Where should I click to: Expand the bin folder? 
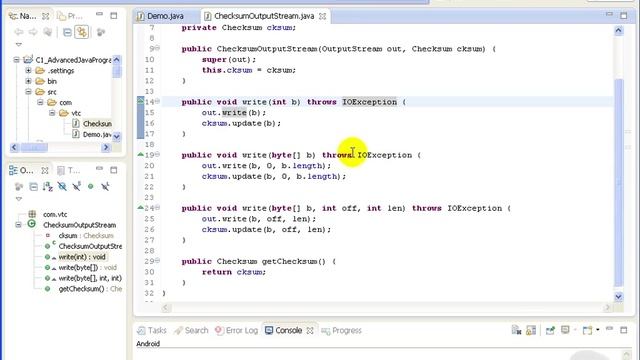coord(29,81)
